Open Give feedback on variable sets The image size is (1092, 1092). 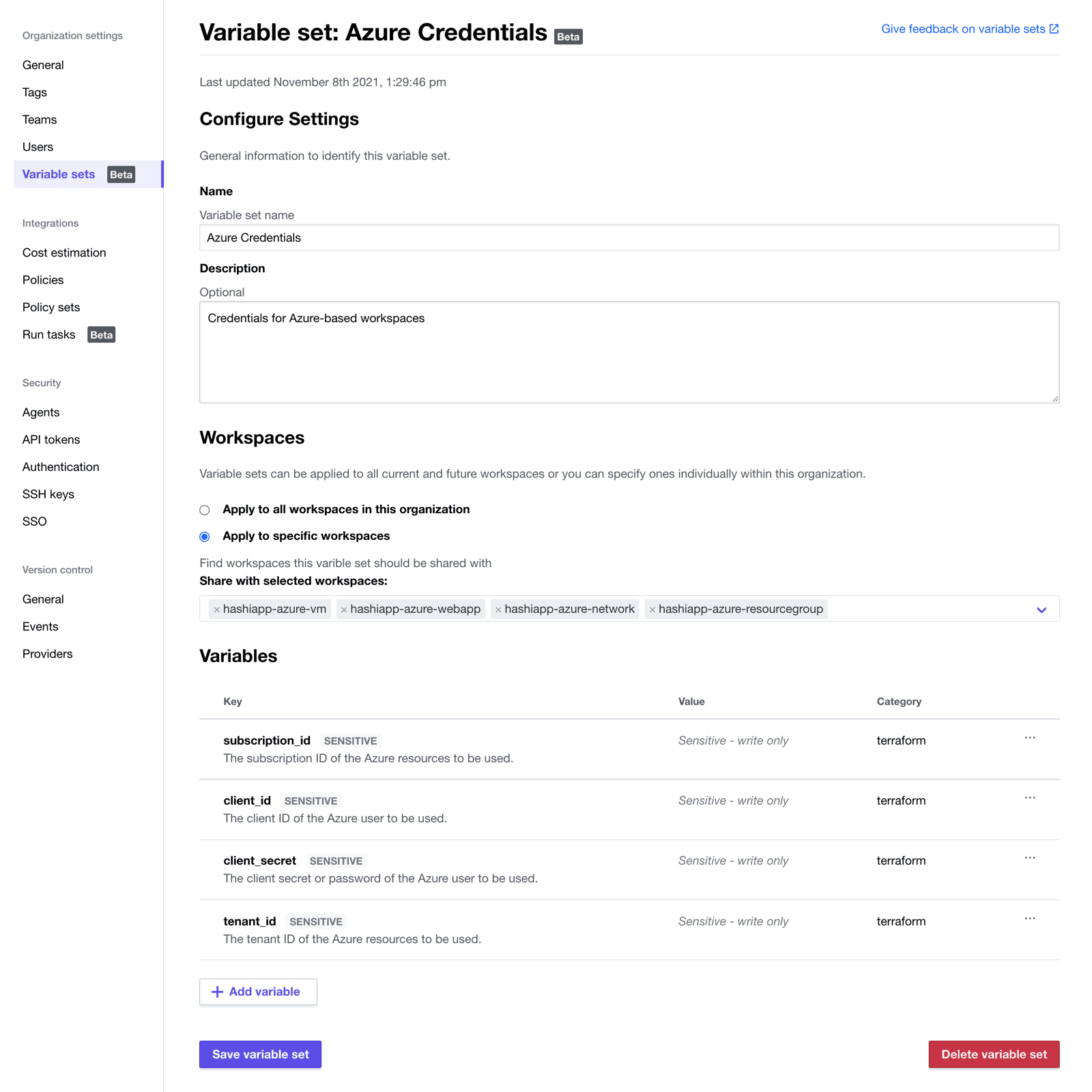(x=962, y=29)
